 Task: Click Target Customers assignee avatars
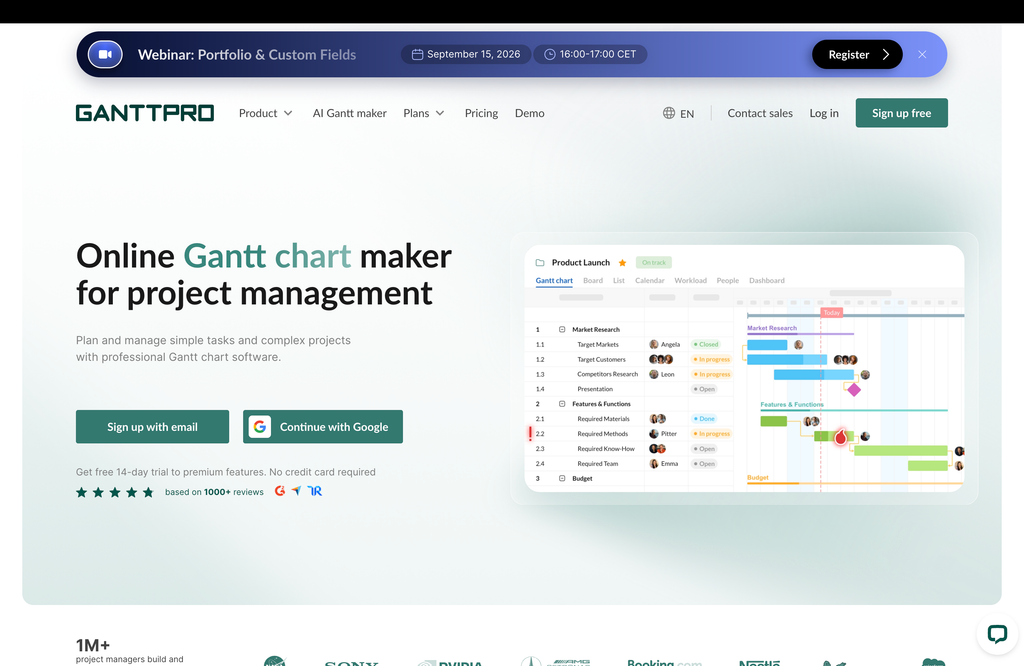click(x=661, y=359)
